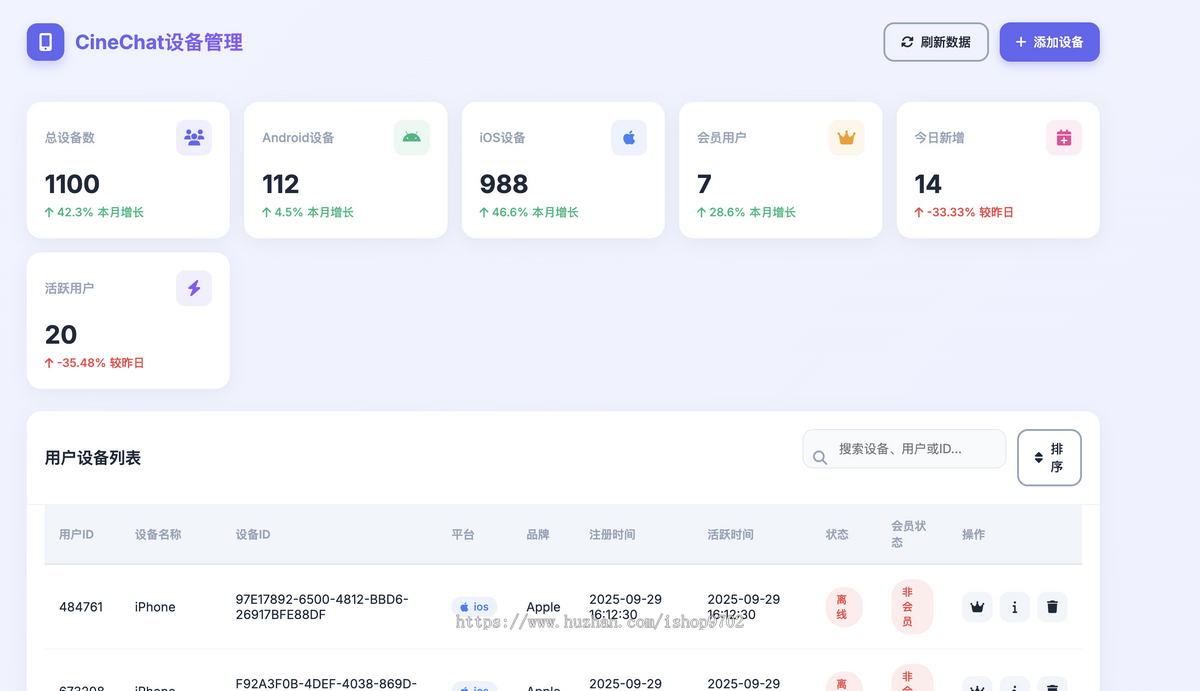This screenshot has height=691, width=1200.
Task: Click the 用户设备列表 heading
Action: pos(93,458)
